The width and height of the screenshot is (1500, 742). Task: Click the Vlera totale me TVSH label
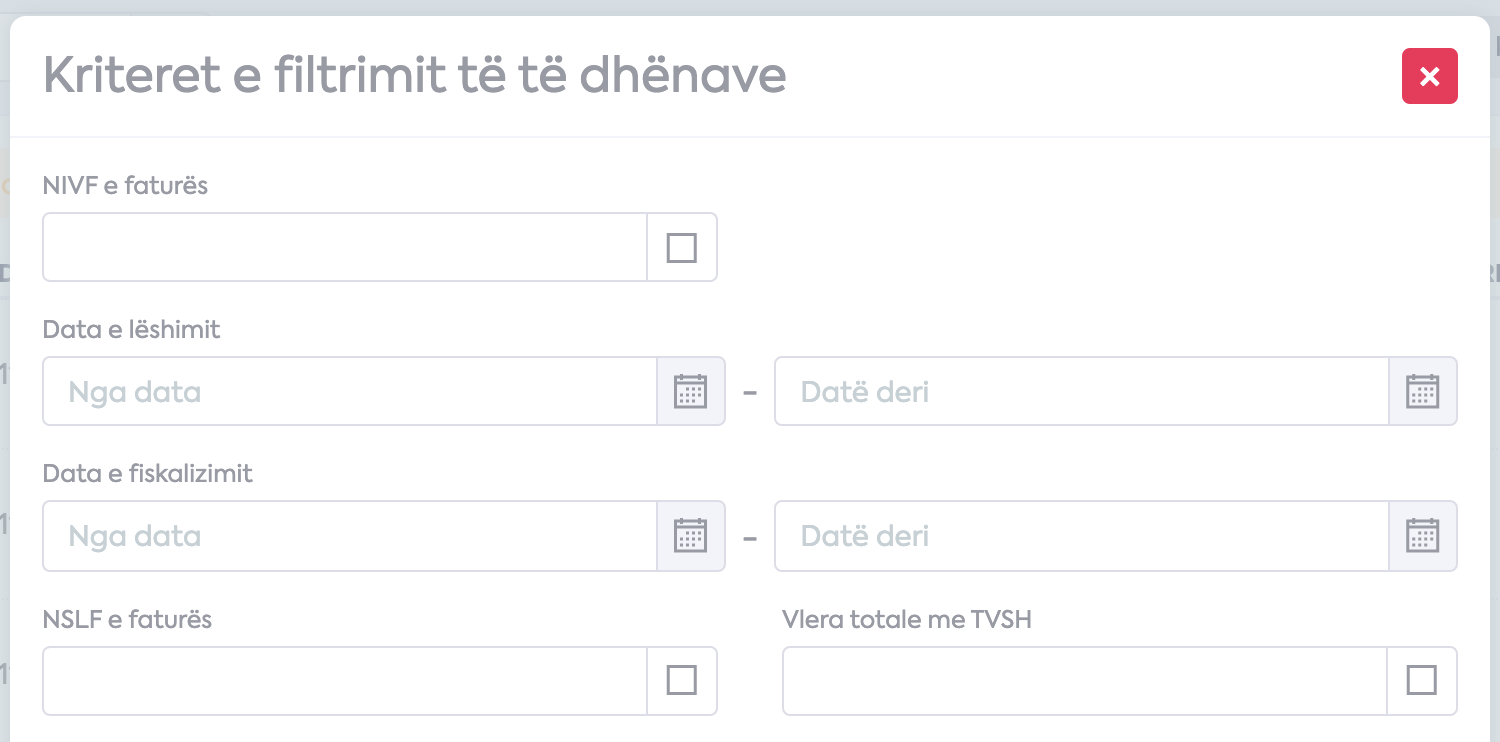[x=907, y=619]
